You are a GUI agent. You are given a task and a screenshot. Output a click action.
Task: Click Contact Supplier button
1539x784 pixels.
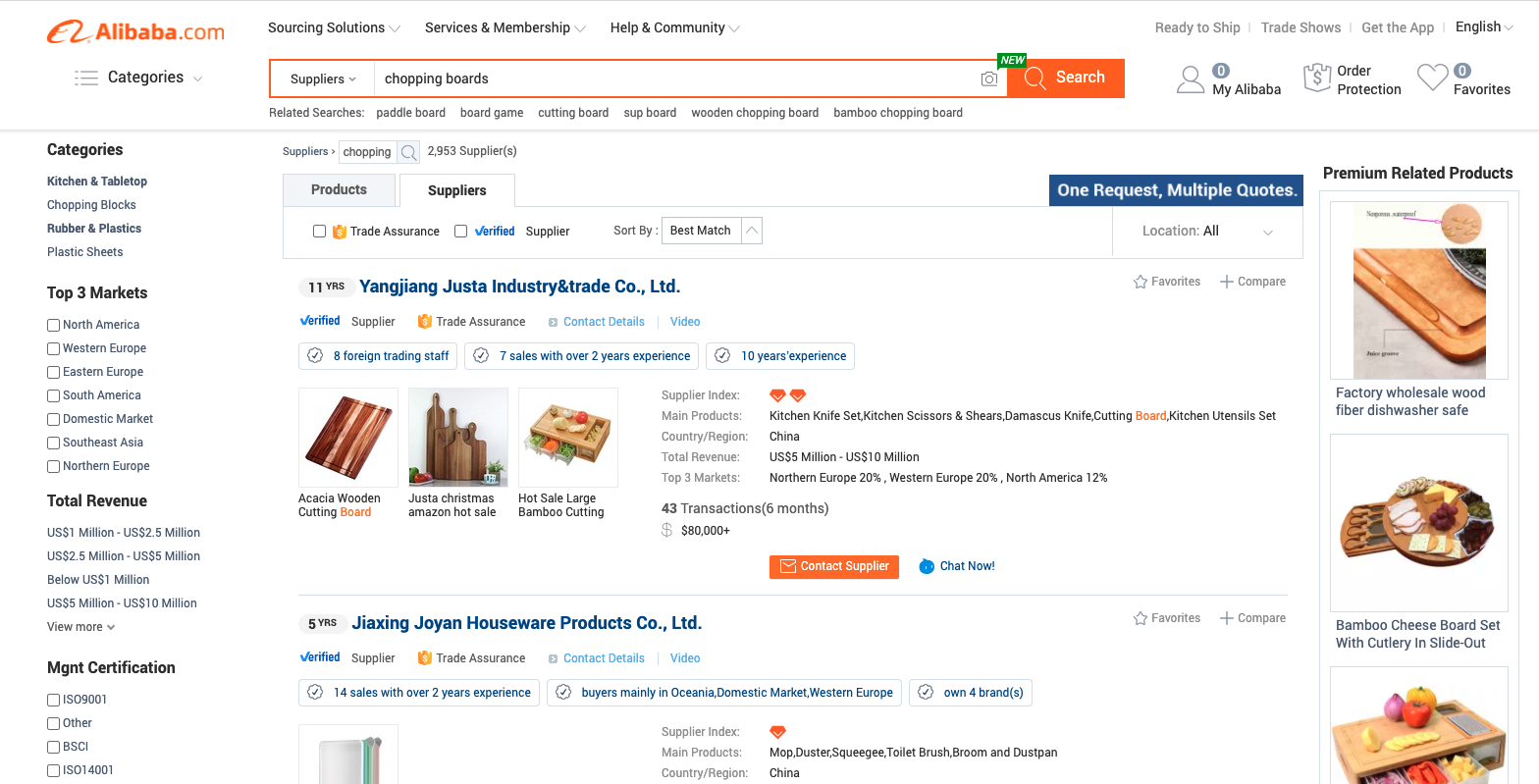coord(834,566)
